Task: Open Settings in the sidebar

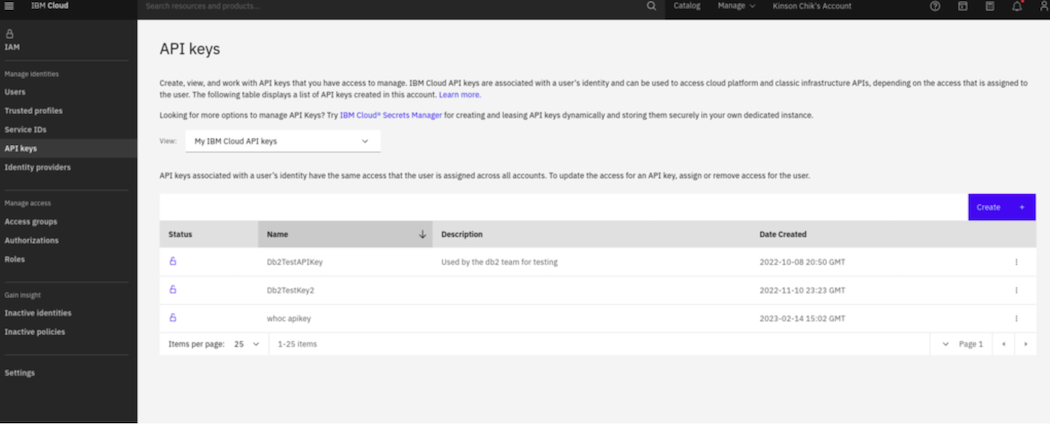Action: pos(19,373)
